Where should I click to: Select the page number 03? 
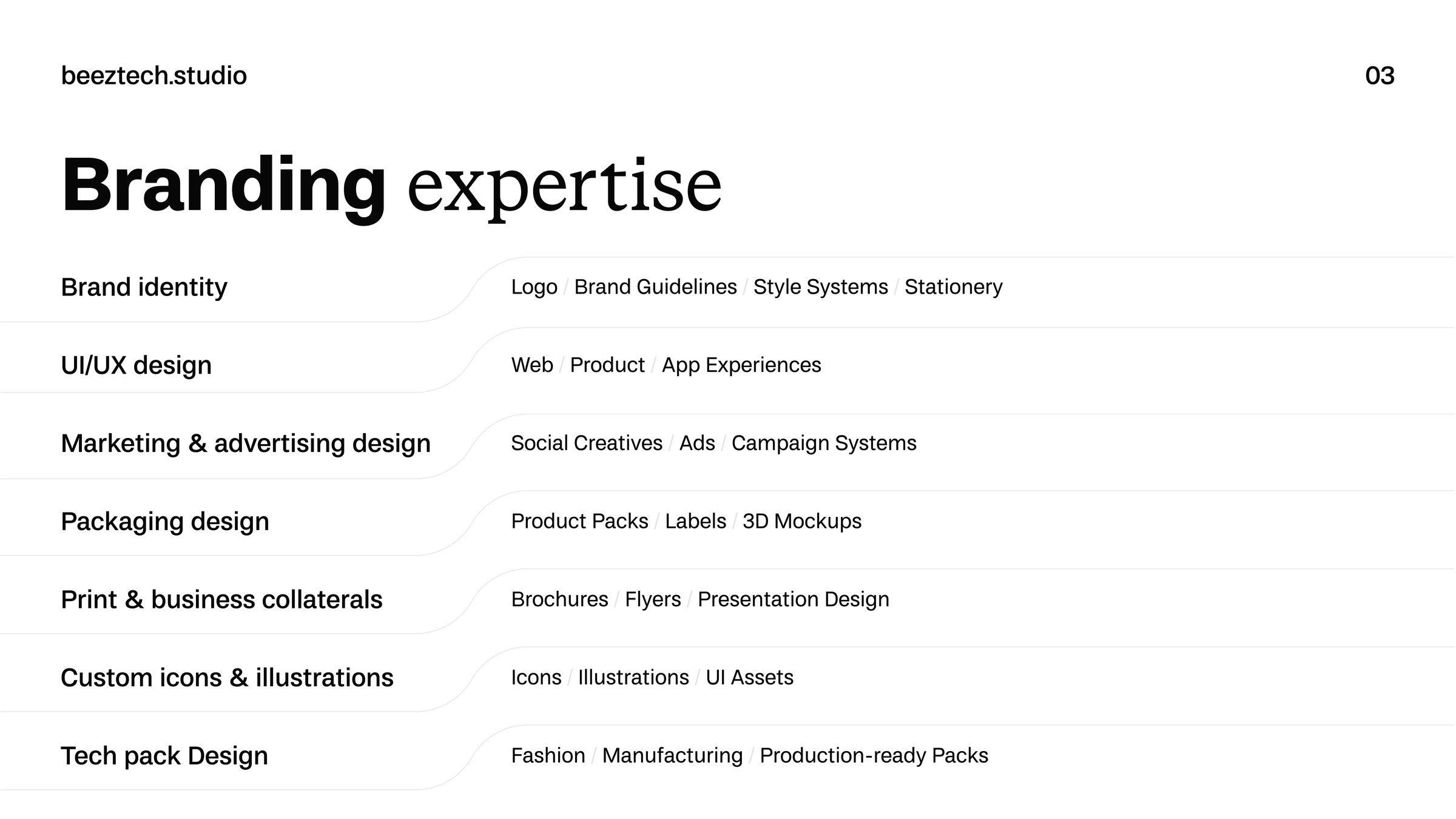point(1380,76)
